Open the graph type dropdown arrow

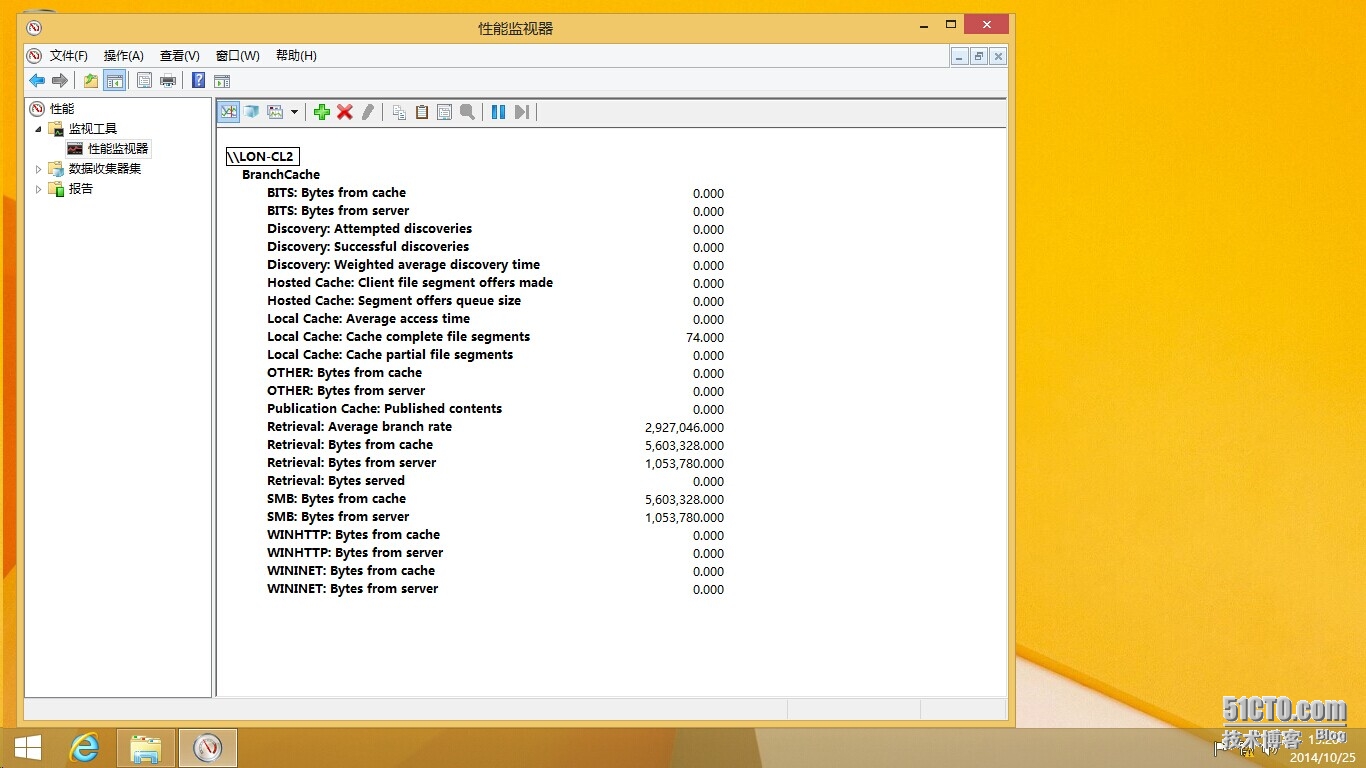pyautogui.click(x=294, y=112)
